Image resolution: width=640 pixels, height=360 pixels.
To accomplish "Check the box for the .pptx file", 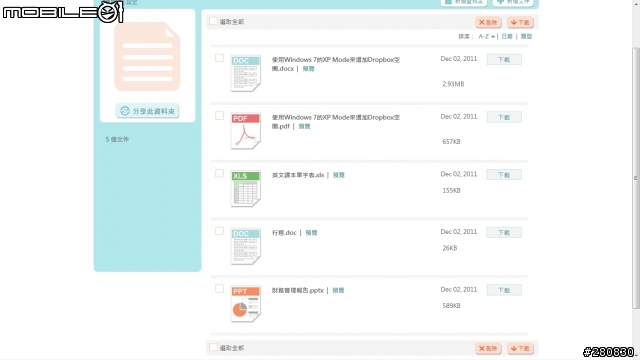I will [x=219, y=289].
